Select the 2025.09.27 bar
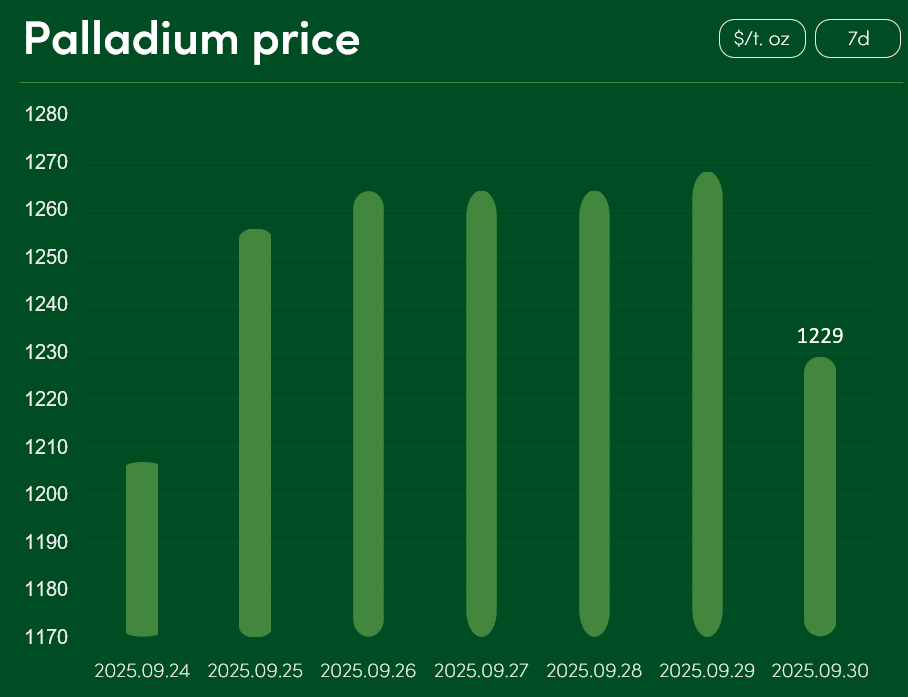The image size is (908, 697). [482, 414]
